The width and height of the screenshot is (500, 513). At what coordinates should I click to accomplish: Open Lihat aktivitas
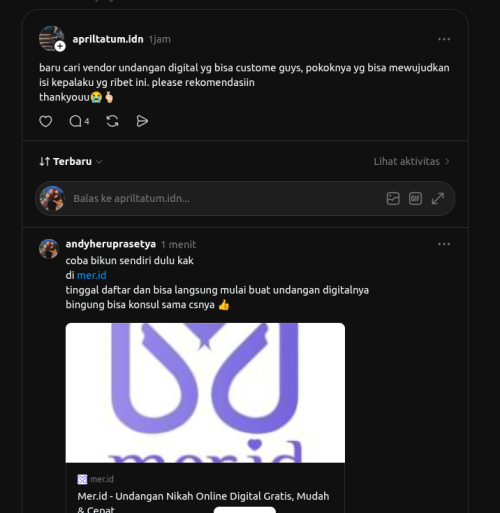pos(412,162)
